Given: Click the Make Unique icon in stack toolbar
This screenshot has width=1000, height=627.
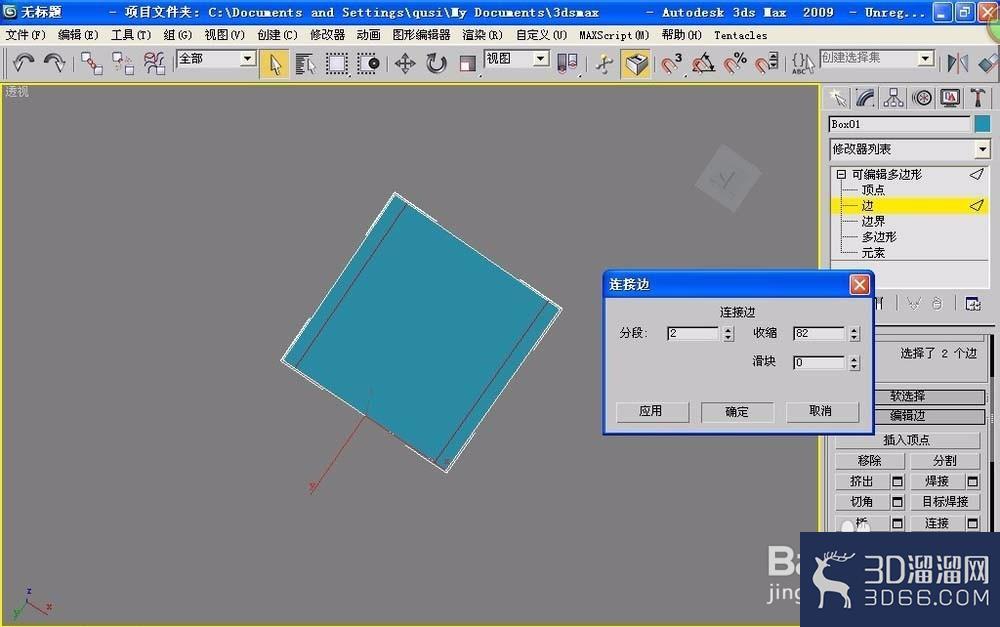Looking at the screenshot, I should click(914, 304).
